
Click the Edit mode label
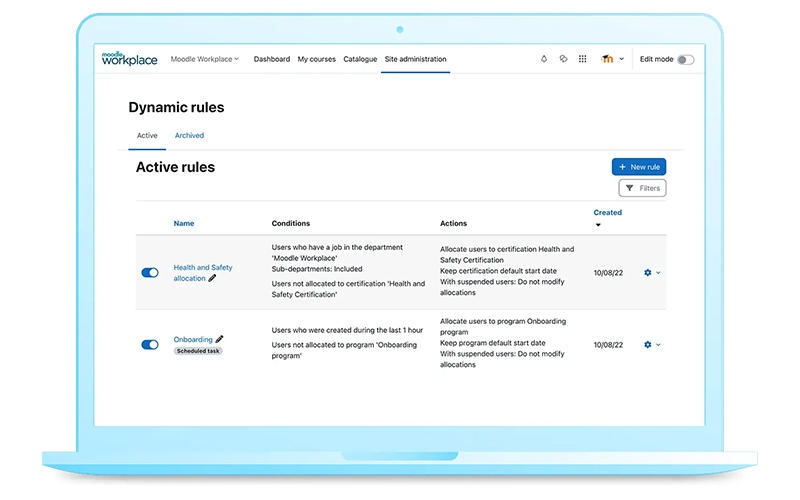coord(657,59)
